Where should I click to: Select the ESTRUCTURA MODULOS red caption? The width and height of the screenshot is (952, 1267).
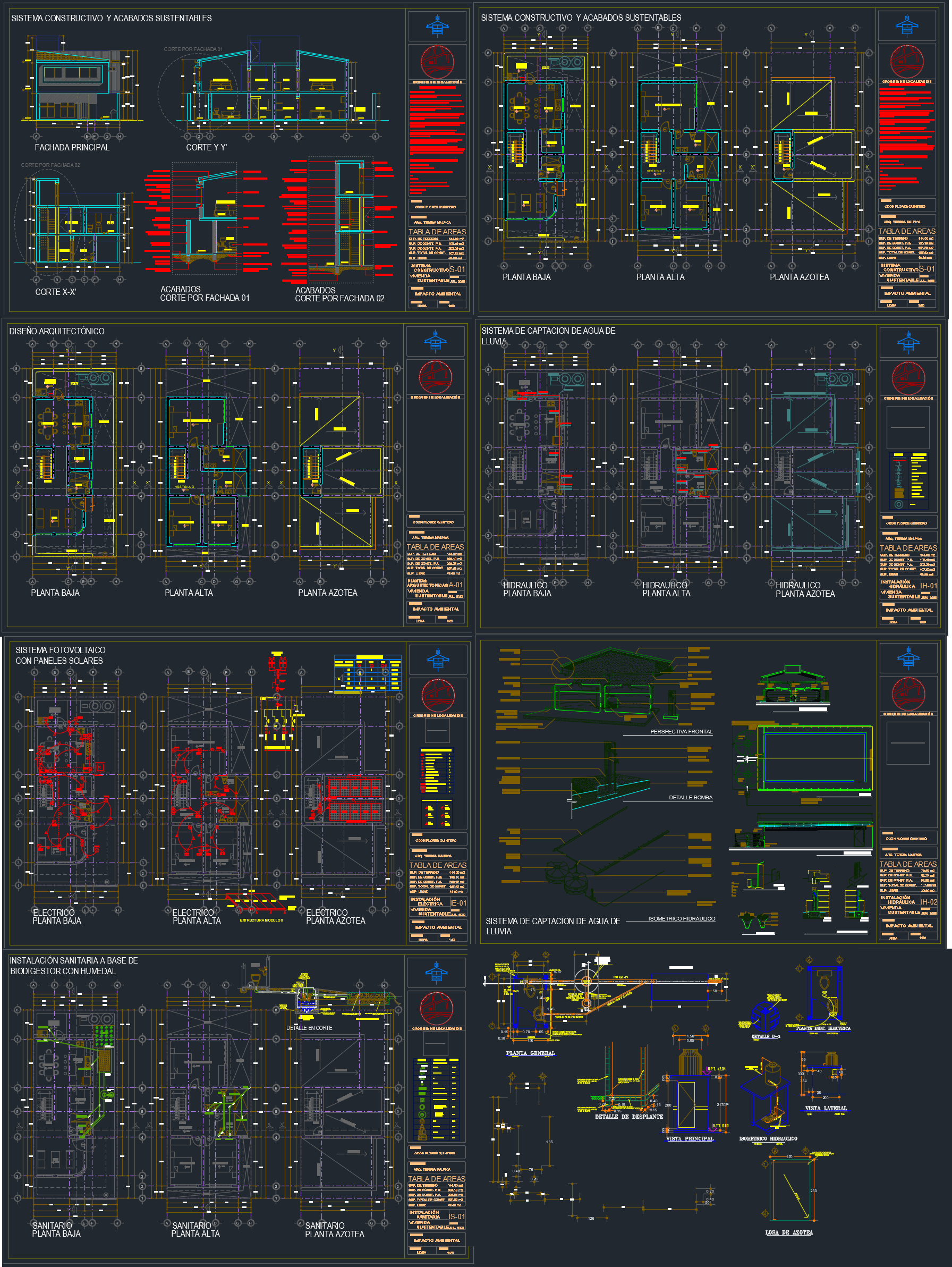coord(261,920)
